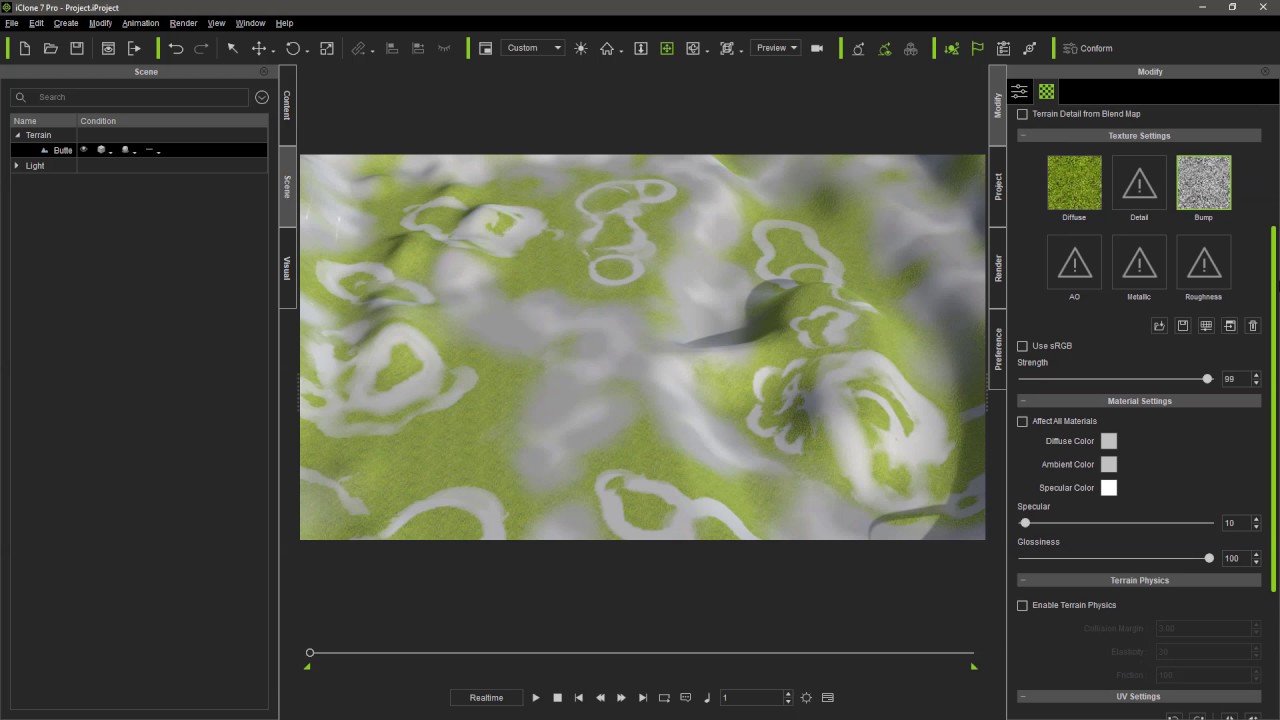Select the Diffuse texture thumbnail
Image resolution: width=1280 pixels, height=720 pixels.
coord(1074,182)
